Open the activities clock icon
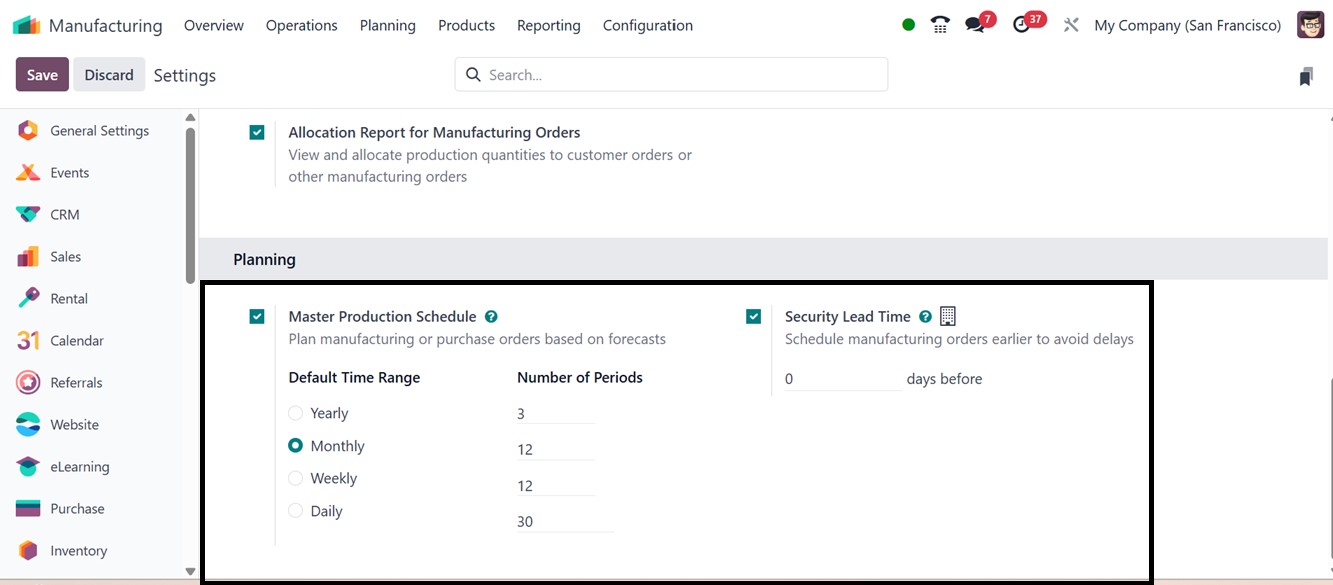 (1021, 25)
